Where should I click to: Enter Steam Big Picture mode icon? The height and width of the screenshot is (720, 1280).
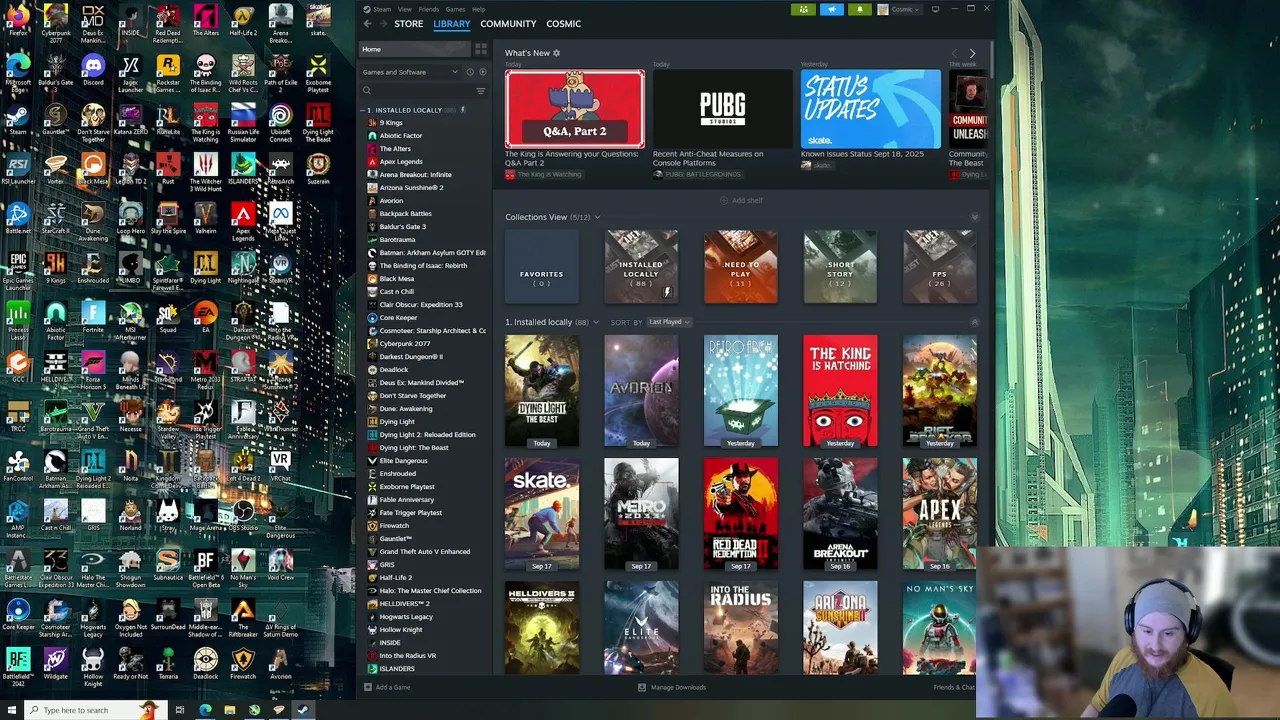(935, 9)
